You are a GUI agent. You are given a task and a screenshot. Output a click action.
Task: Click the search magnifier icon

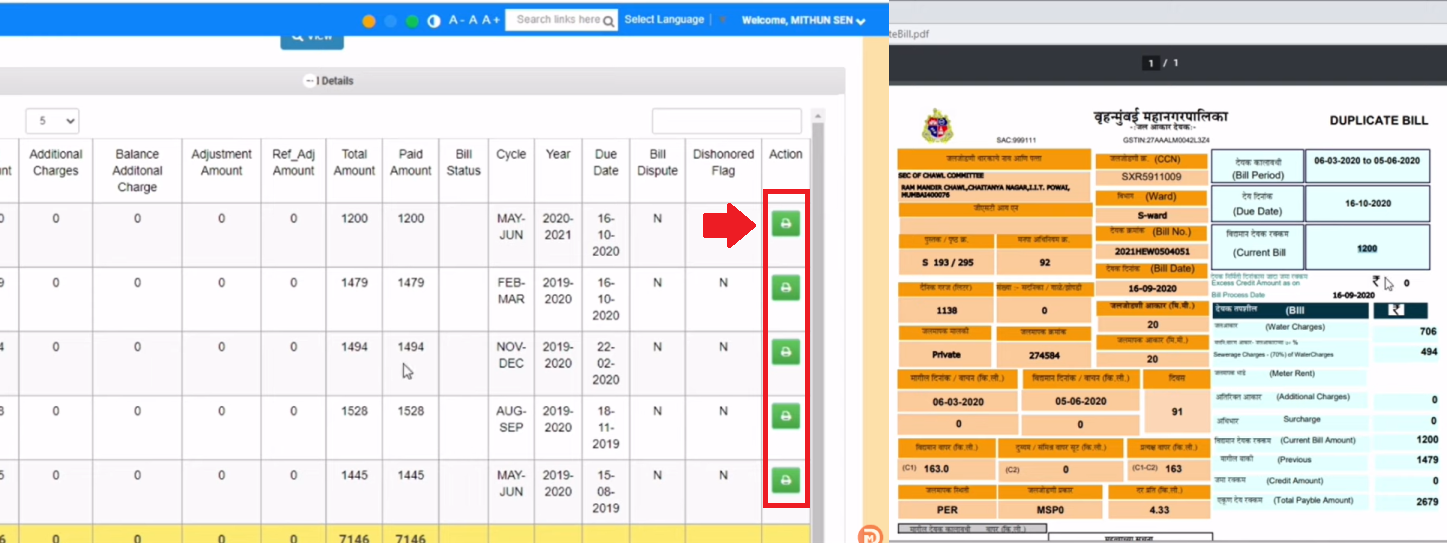point(609,20)
